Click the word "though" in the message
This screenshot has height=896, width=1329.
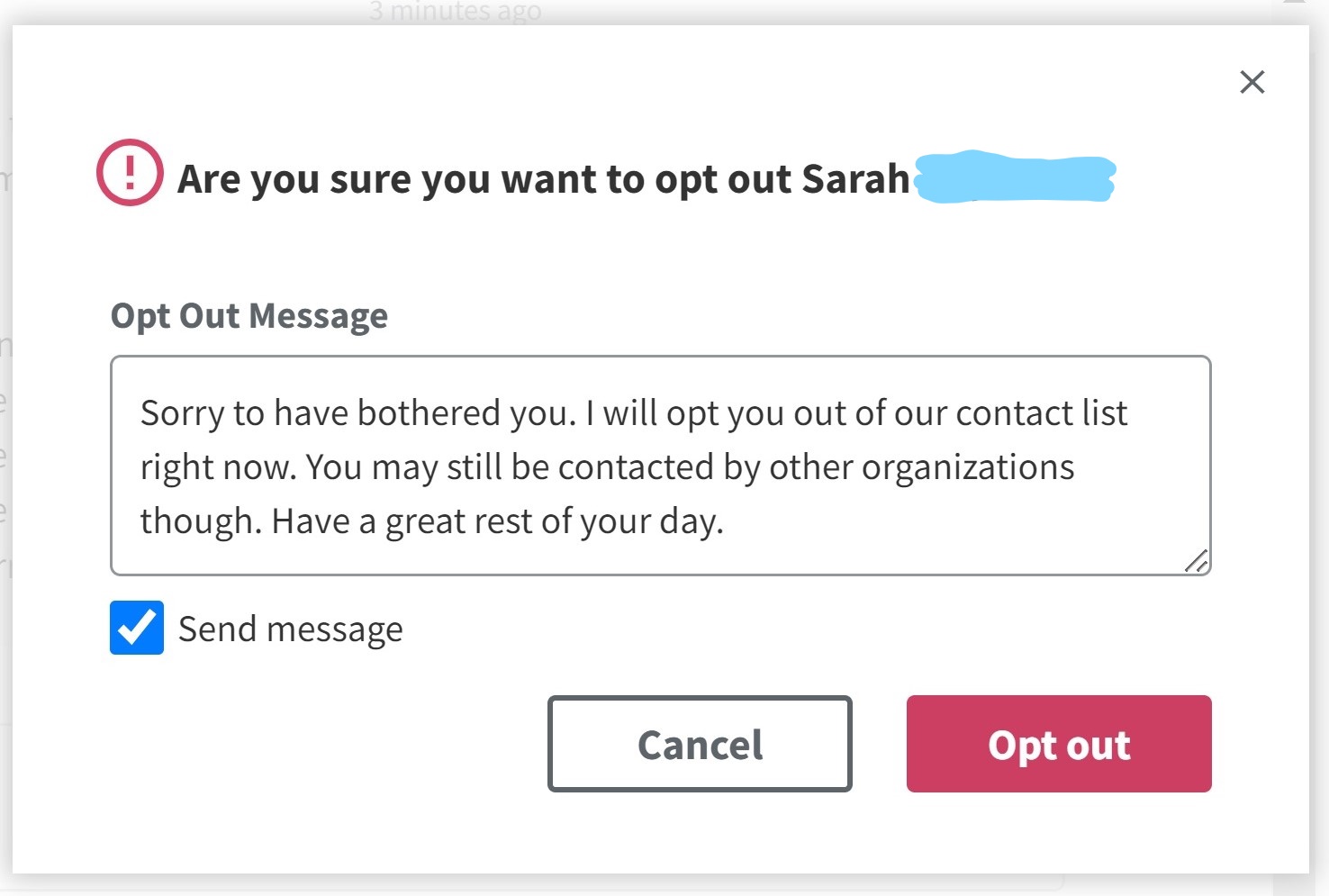click(x=198, y=521)
